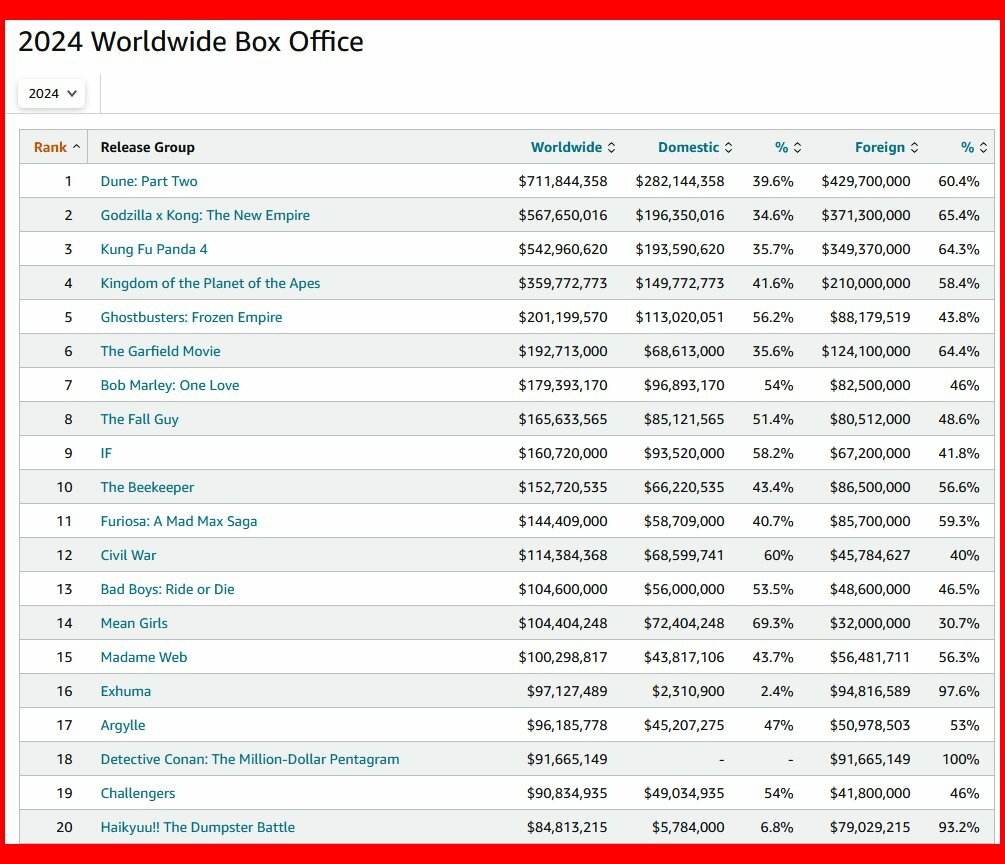Image resolution: width=1005 pixels, height=864 pixels.
Task: Sort by domestic percentage column
Action: [788, 147]
